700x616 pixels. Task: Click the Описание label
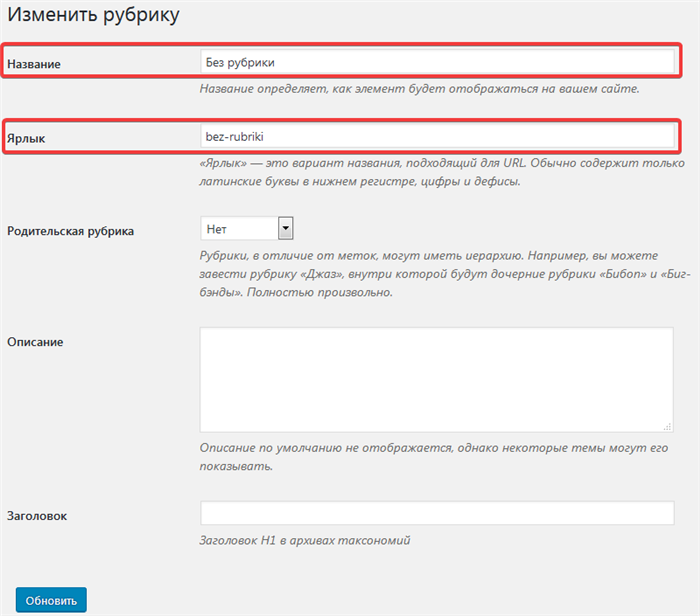[x=35, y=342]
